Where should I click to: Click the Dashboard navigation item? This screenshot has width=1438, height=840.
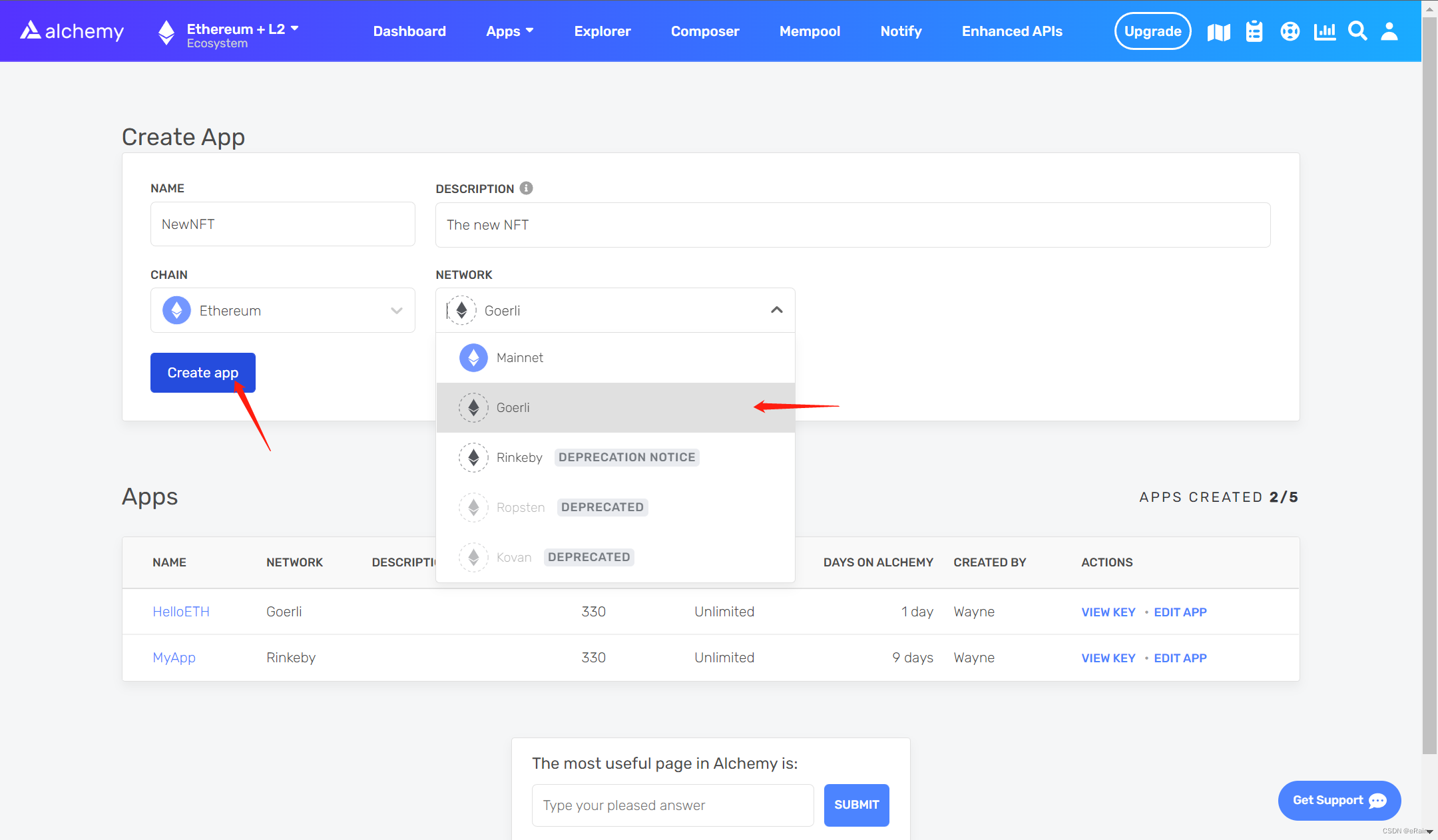pyautogui.click(x=409, y=31)
